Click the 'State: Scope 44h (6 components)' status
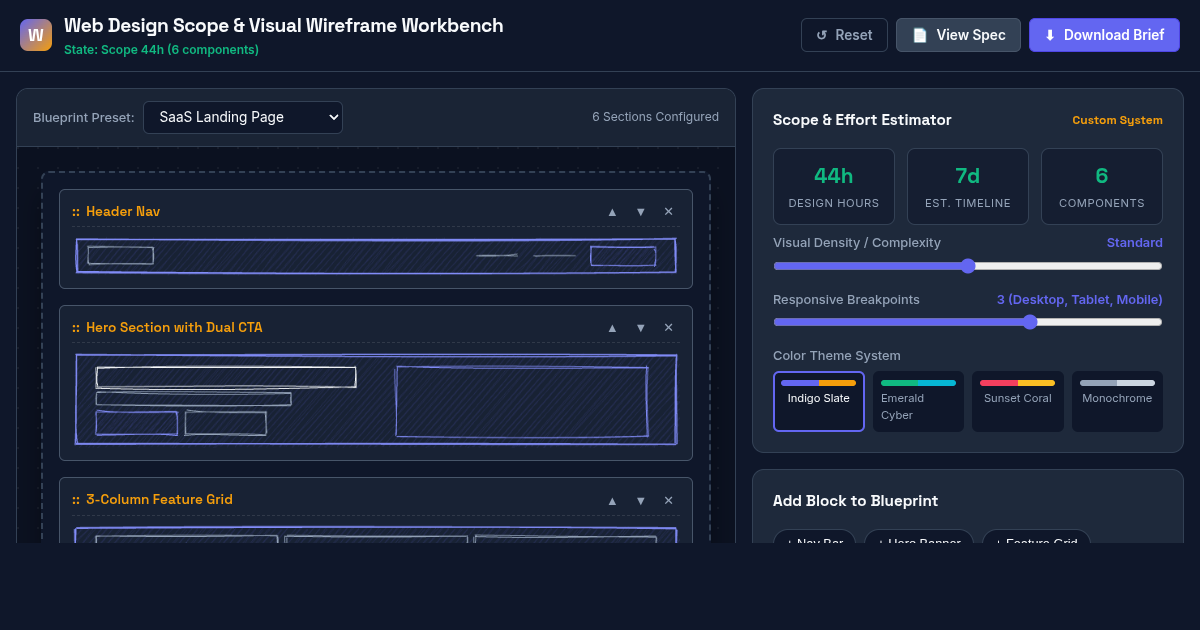The height and width of the screenshot is (630, 1200). pos(161,50)
